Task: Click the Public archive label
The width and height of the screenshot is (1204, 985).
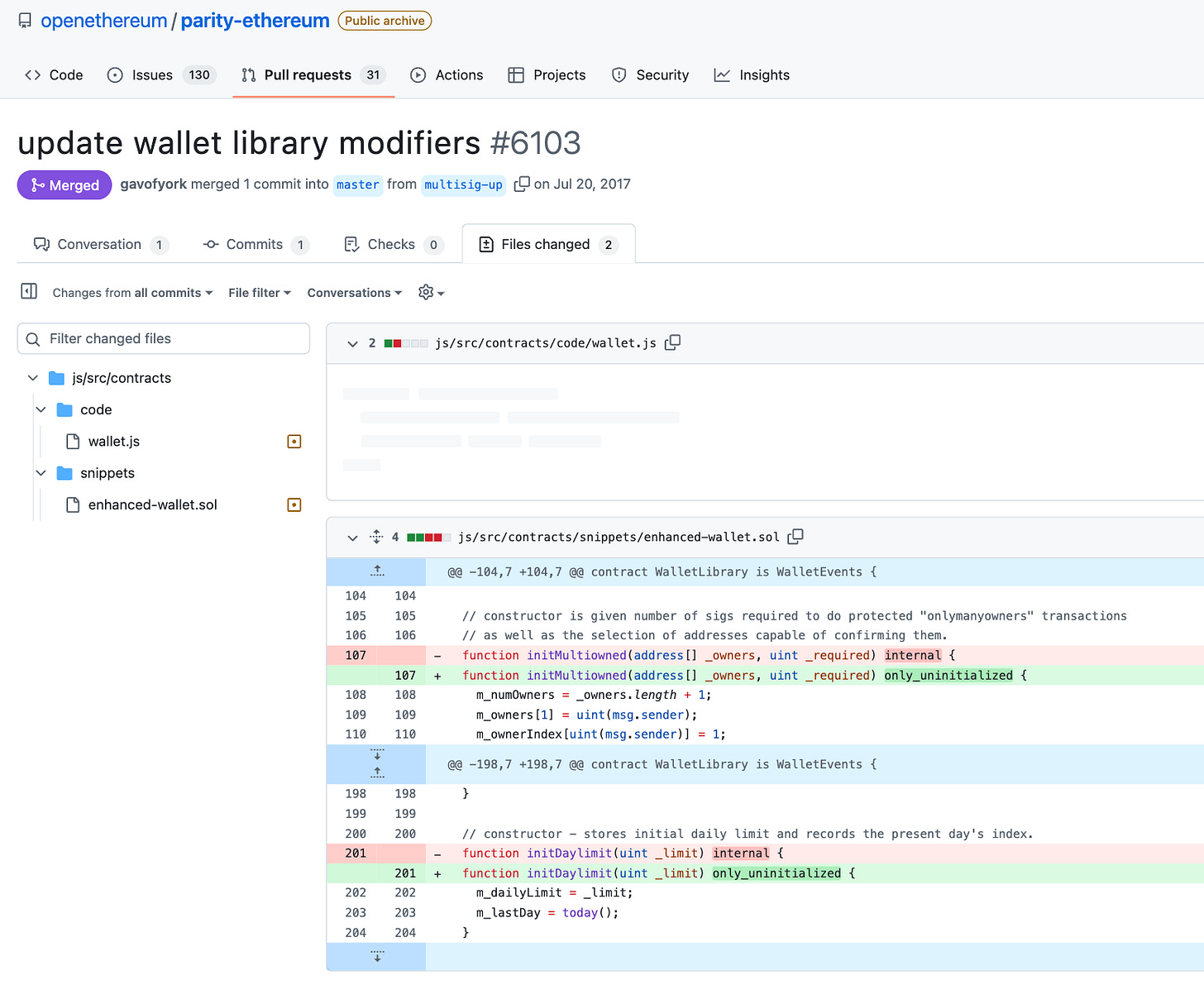Action: pyautogui.click(x=385, y=21)
